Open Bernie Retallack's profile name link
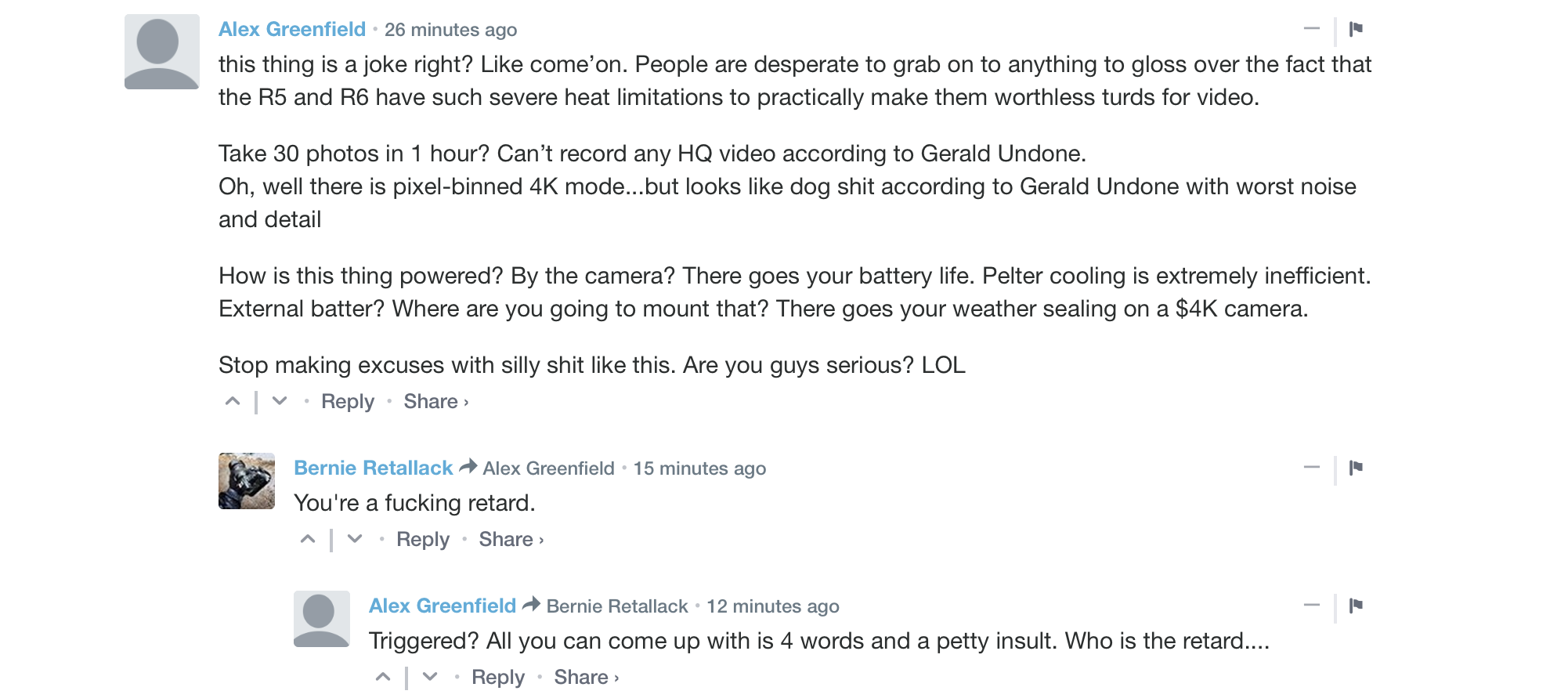Viewport: 1568px width, 698px height. tap(374, 468)
